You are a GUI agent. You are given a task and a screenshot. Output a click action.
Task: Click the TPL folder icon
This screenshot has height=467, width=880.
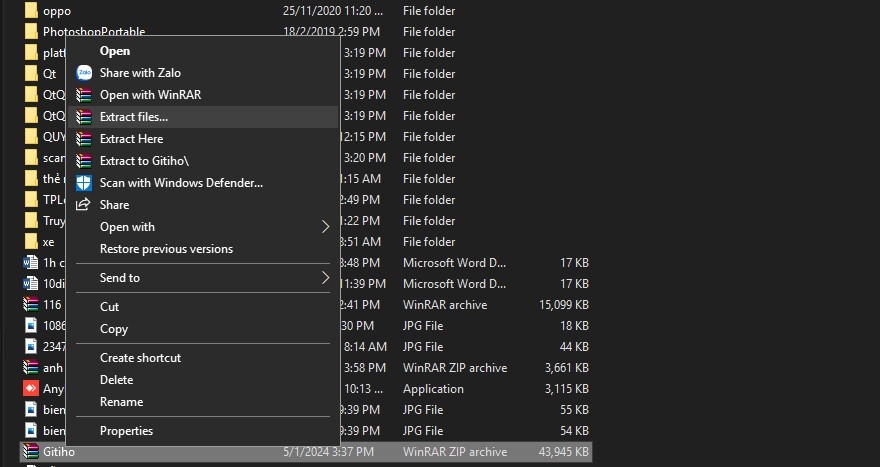pyautogui.click(x=31, y=199)
